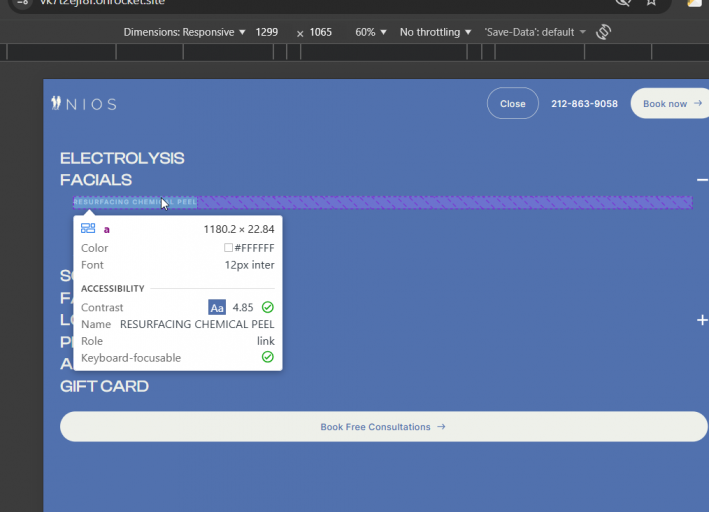Open 'Save-Data': default dropdown

pos(535,32)
